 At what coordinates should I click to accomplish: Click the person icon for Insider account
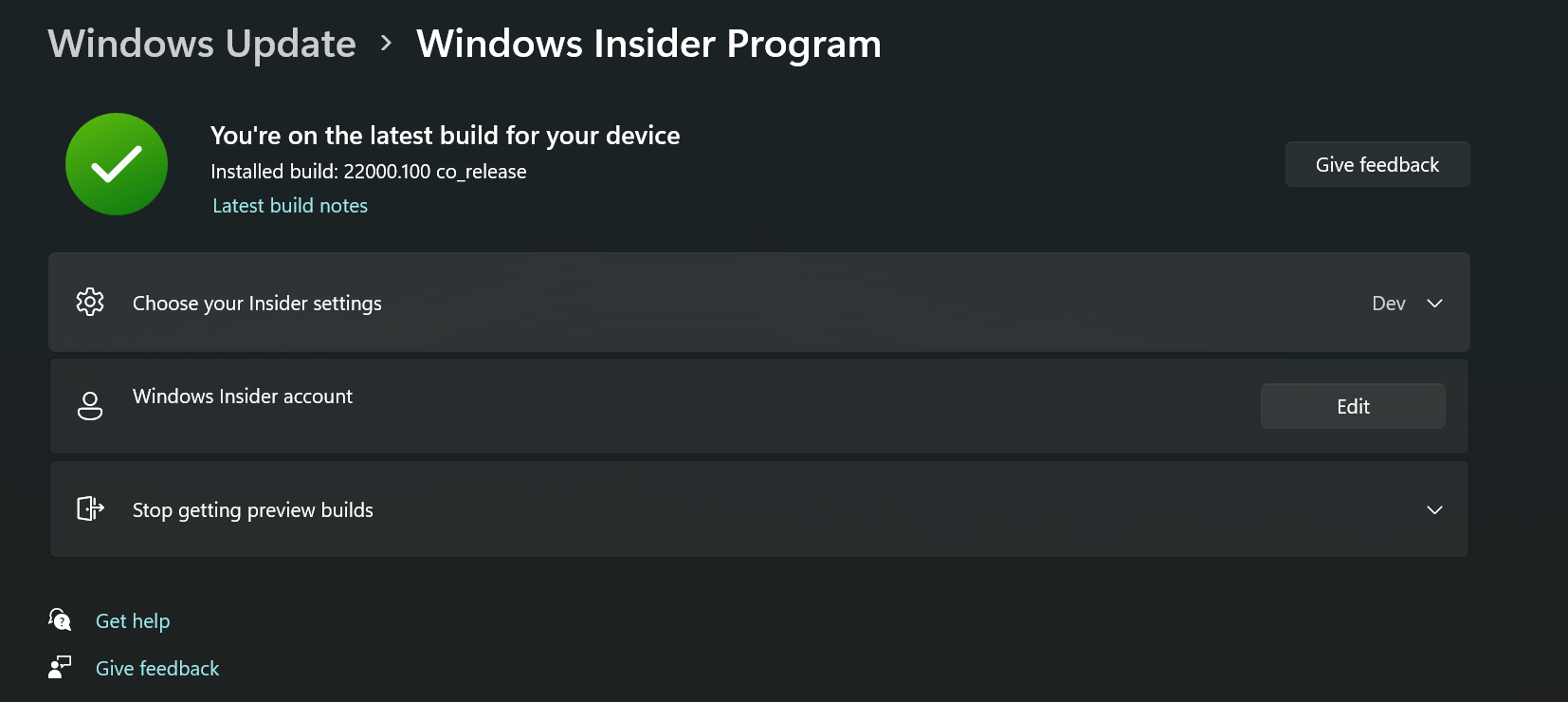pyautogui.click(x=90, y=406)
